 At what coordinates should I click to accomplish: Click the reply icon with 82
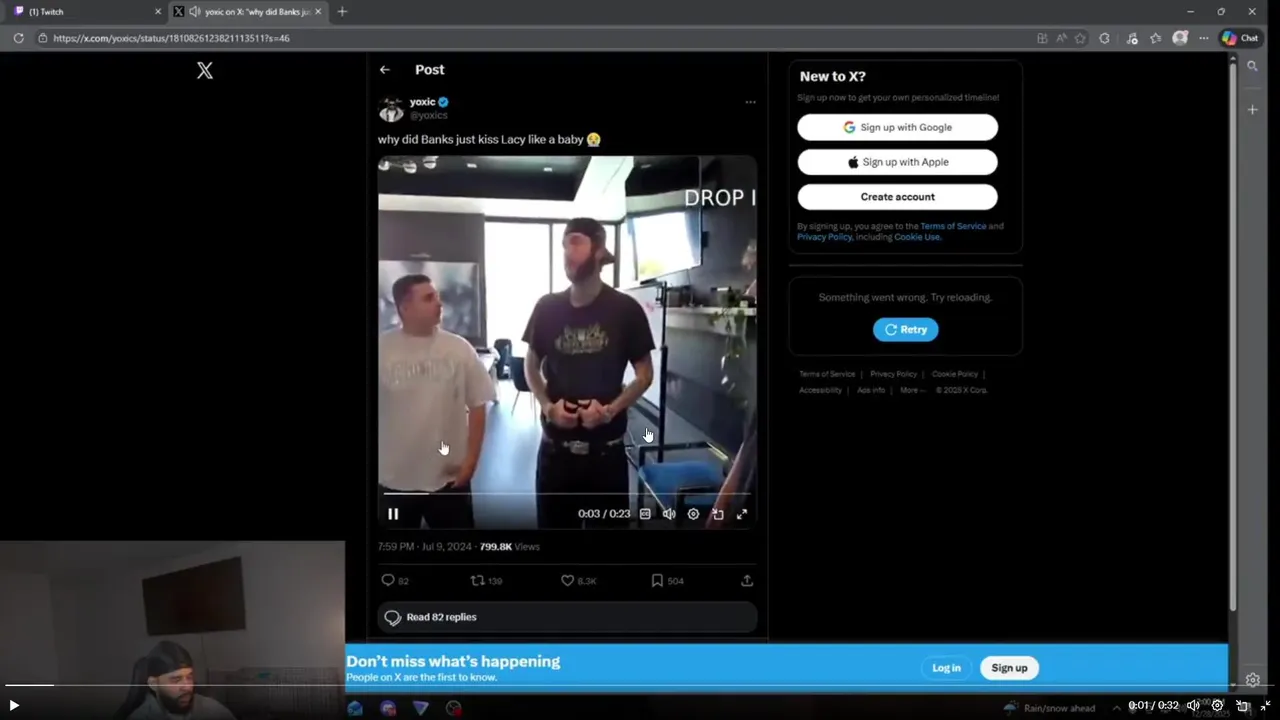pos(388,580)
